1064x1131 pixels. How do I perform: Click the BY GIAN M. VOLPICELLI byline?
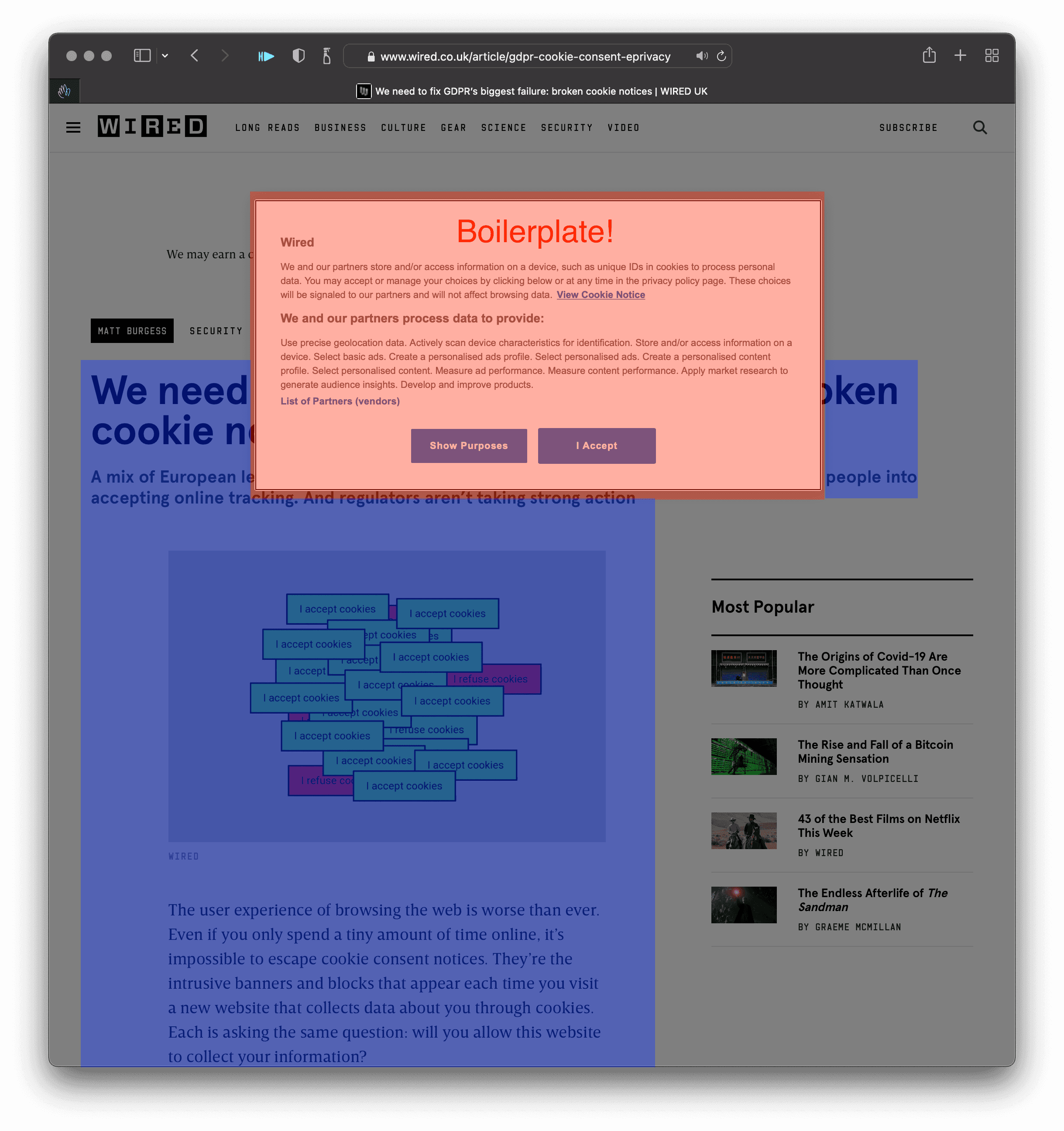pyautogui.click(x=858, y=779)
